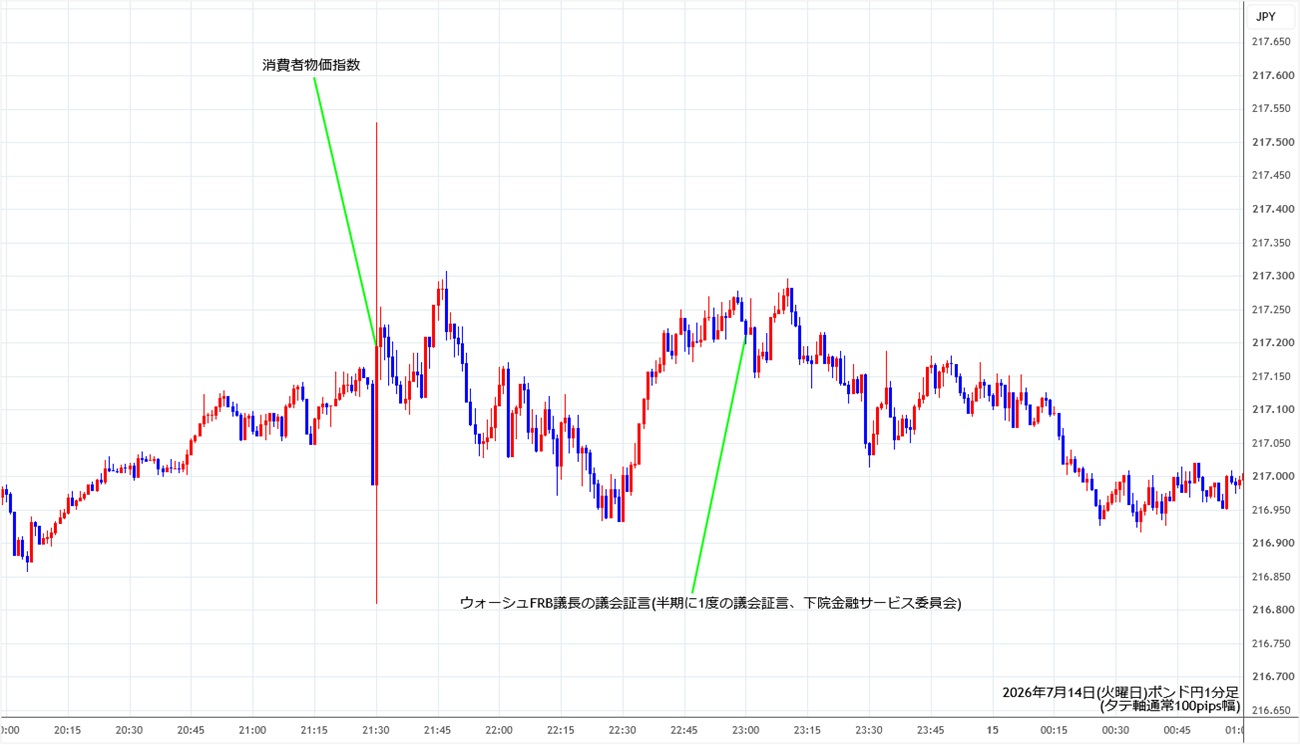
Task: Click the 217.150 price axis label
Action: coord(1270,376)
